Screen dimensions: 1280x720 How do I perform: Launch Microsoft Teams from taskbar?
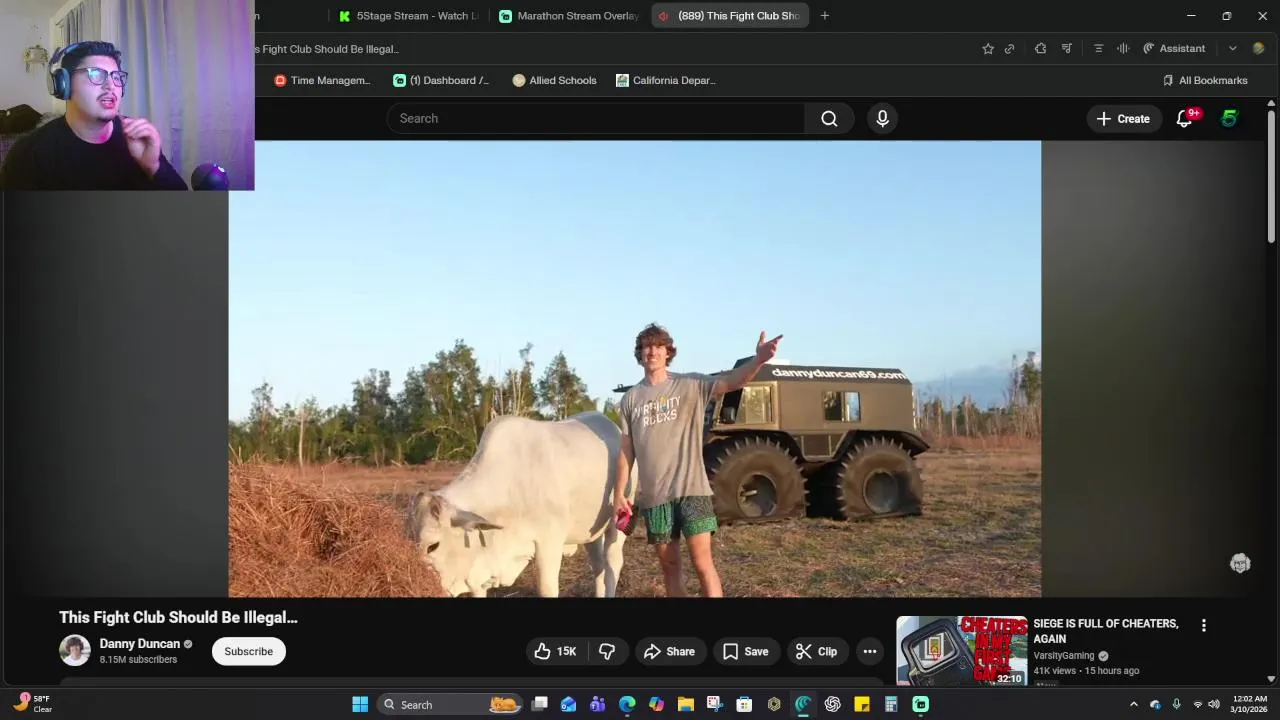coord(597,704)
